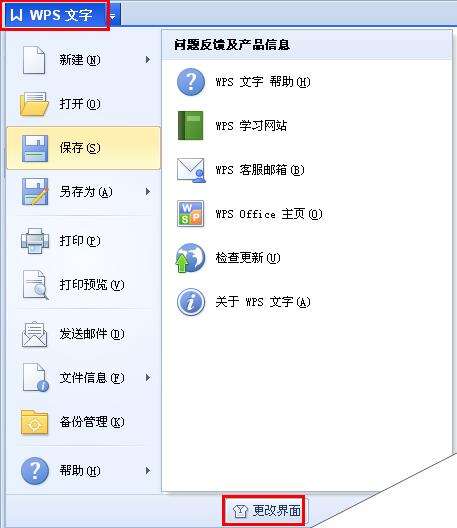Expand the 另存为 submenu arrow
The height and width of the screenshot is (528, 457).
(148, 192)
